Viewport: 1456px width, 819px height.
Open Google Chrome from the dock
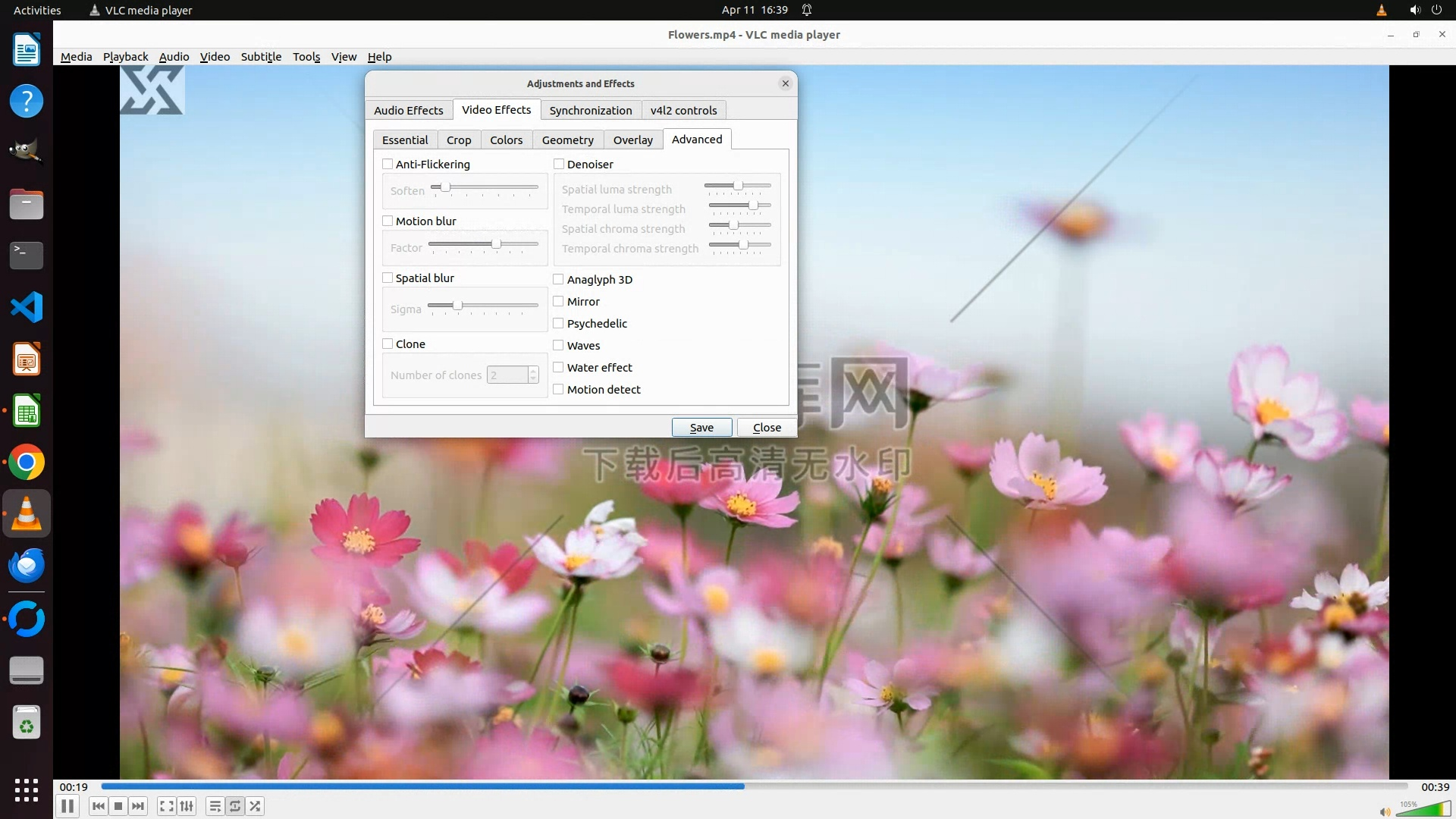pos(27,463)
